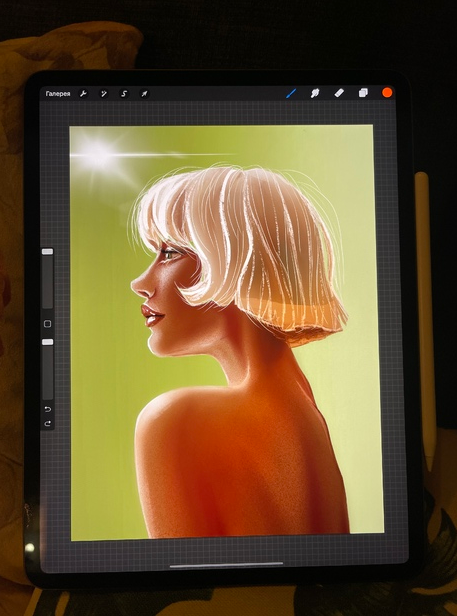Activate the Selection S-shaped tool
Viewport: 457px width, 616px height.
(x=124, y=94)
